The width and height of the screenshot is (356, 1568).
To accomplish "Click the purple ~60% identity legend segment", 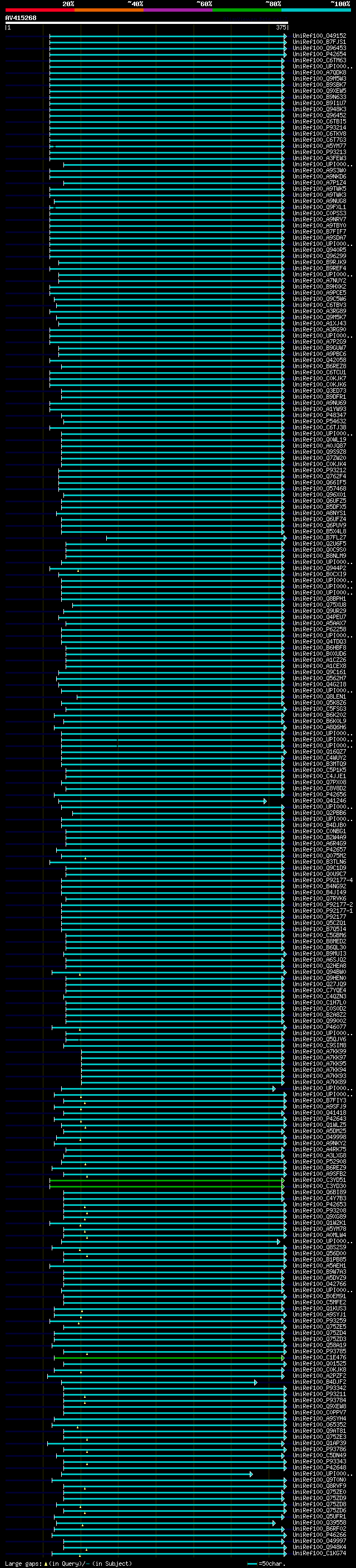I will [177, 10].
